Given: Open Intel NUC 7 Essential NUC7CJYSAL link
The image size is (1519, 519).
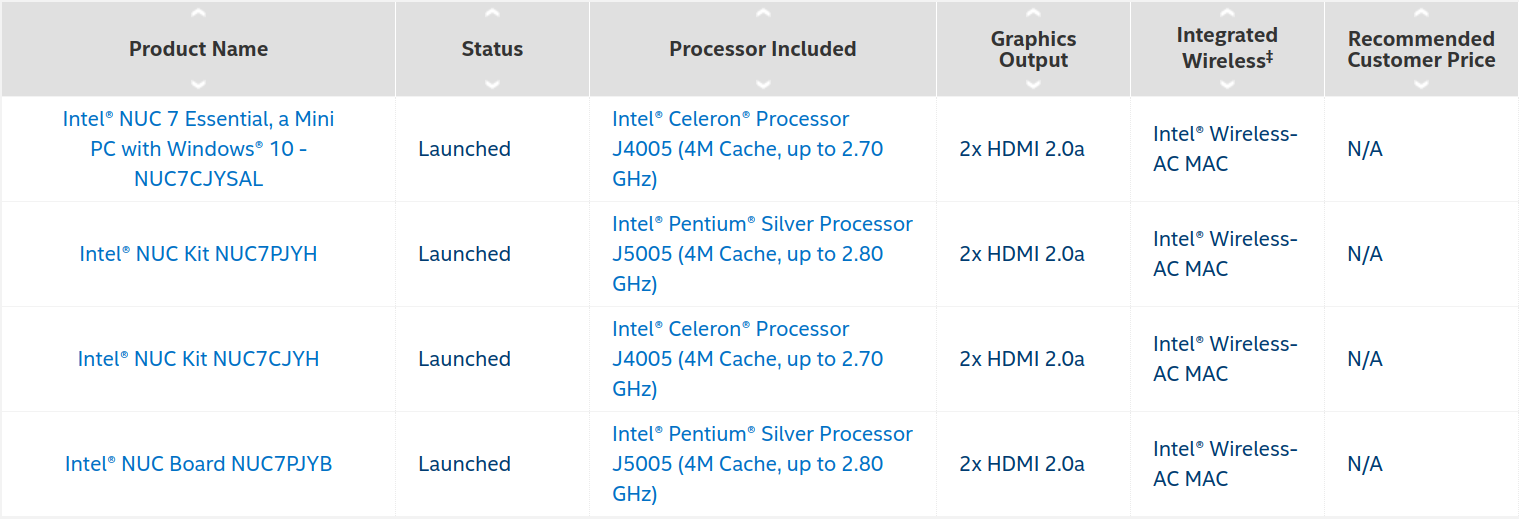Looking at the screenshot, I should pos(198,149).
